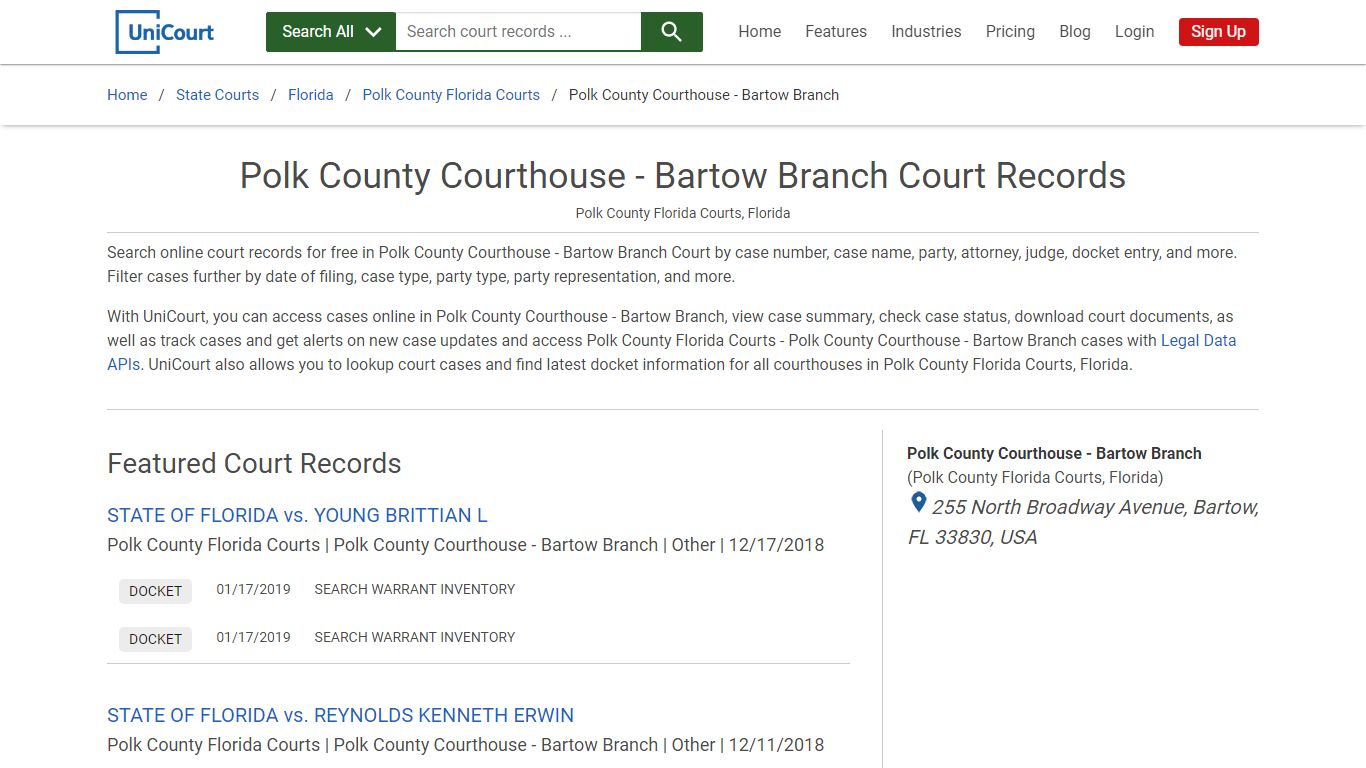Open the Industries nav item
Screen dimensions: 1366x768
[x=926, y=32]
